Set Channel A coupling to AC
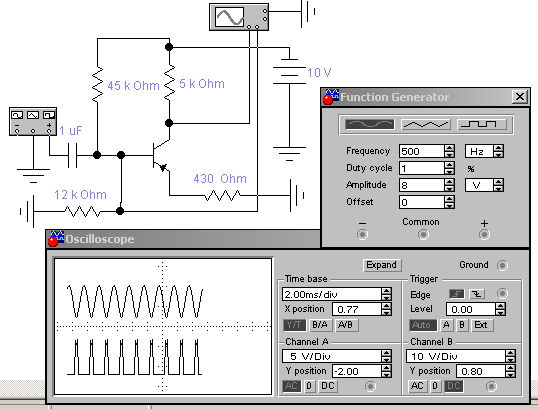Image resolution: width=538 pixels, height=409 pixels. pos(291,386)
